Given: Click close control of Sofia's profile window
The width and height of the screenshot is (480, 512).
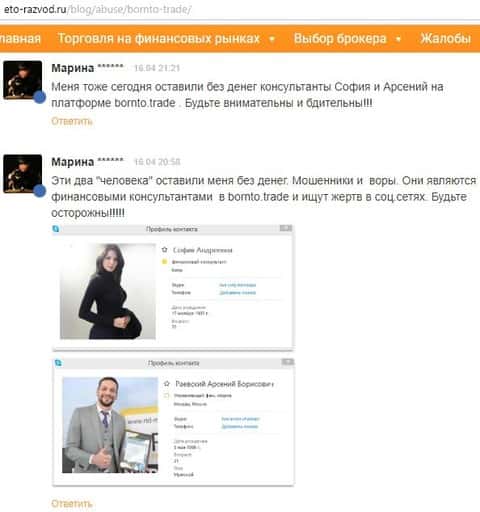Looking at the screenshot, I should [x=286, y=228].
